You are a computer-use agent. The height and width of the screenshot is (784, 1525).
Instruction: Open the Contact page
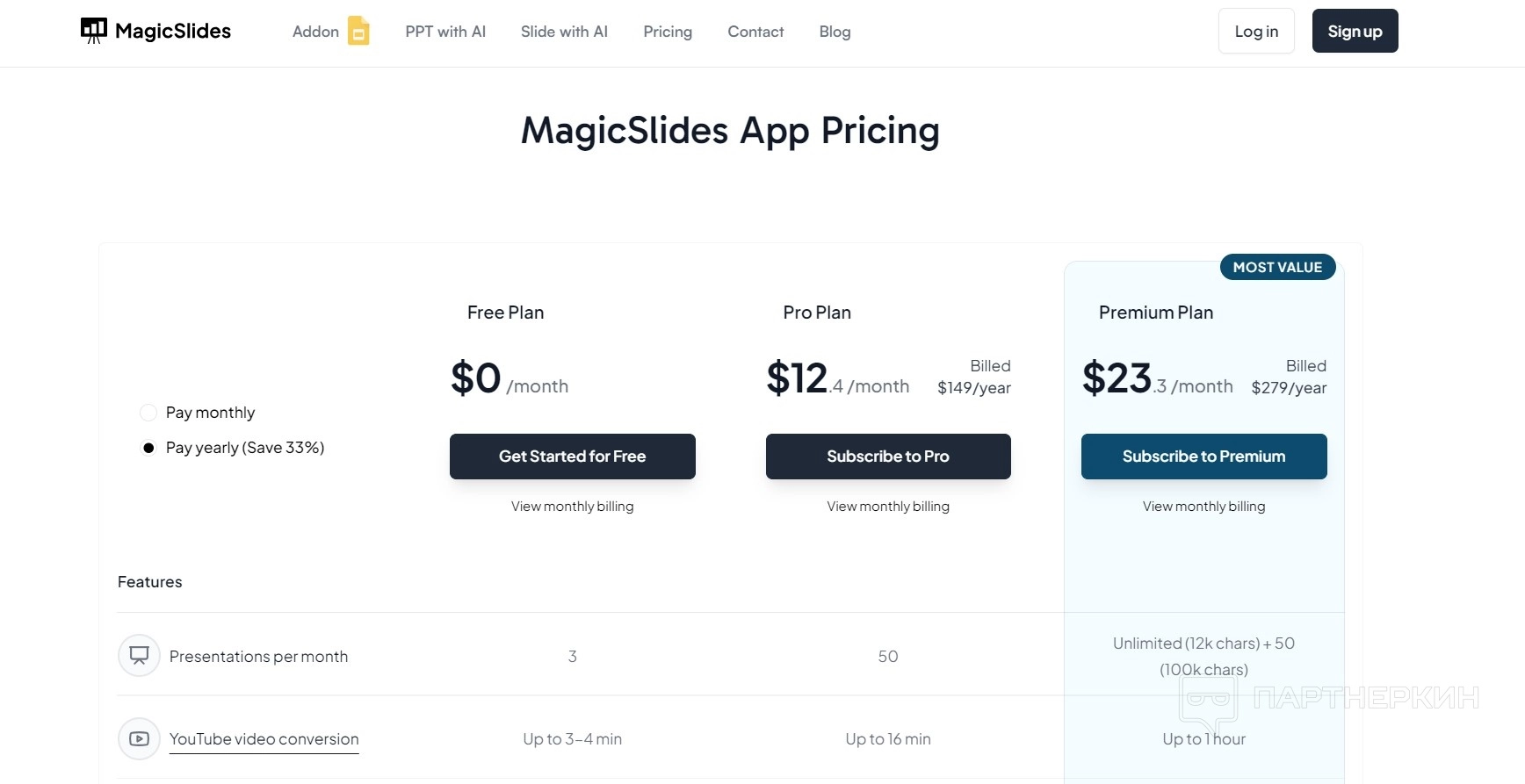(x=755, y=32)
